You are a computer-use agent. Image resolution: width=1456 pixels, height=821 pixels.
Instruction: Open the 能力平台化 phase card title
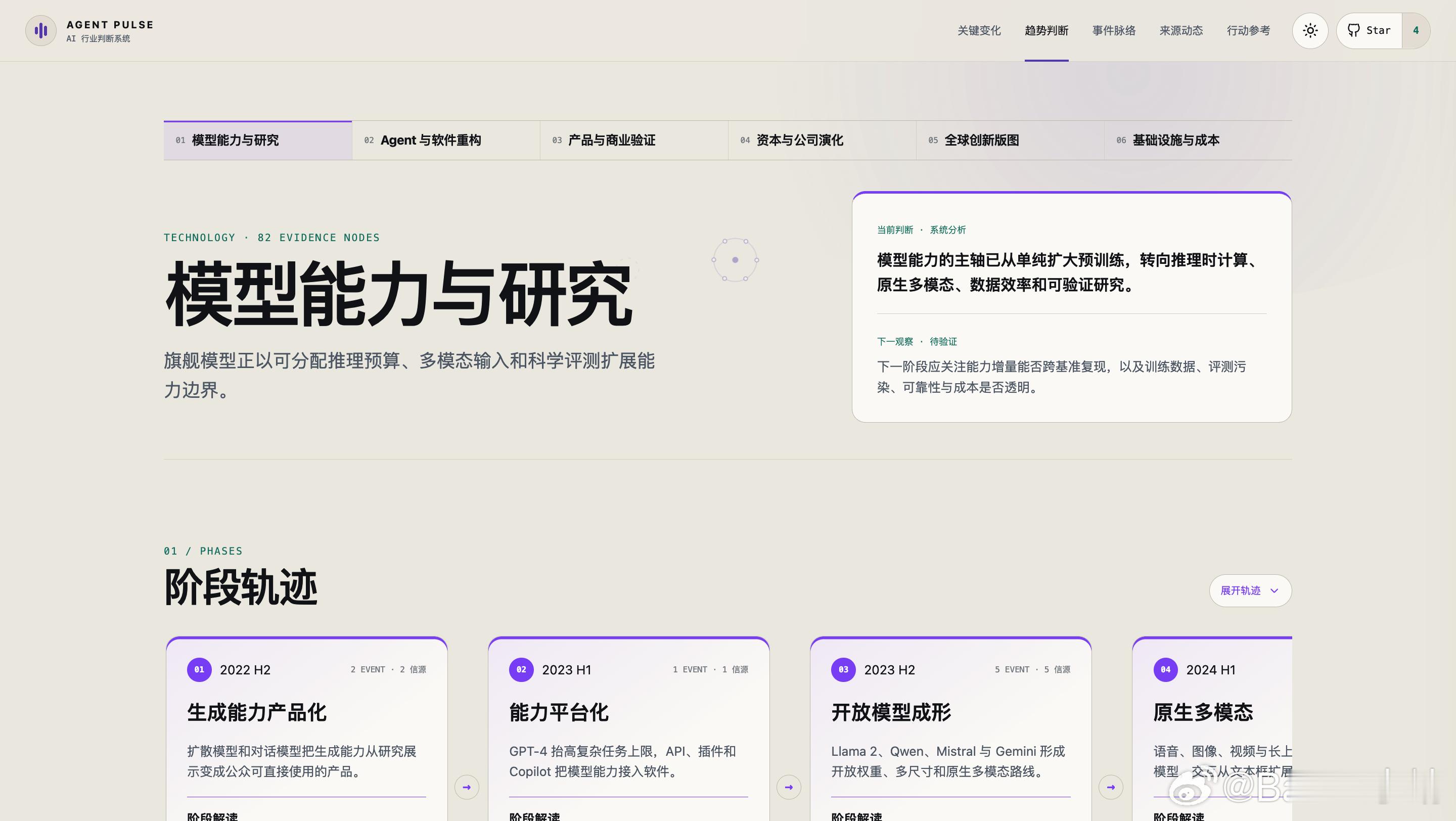tap(559, 712)
